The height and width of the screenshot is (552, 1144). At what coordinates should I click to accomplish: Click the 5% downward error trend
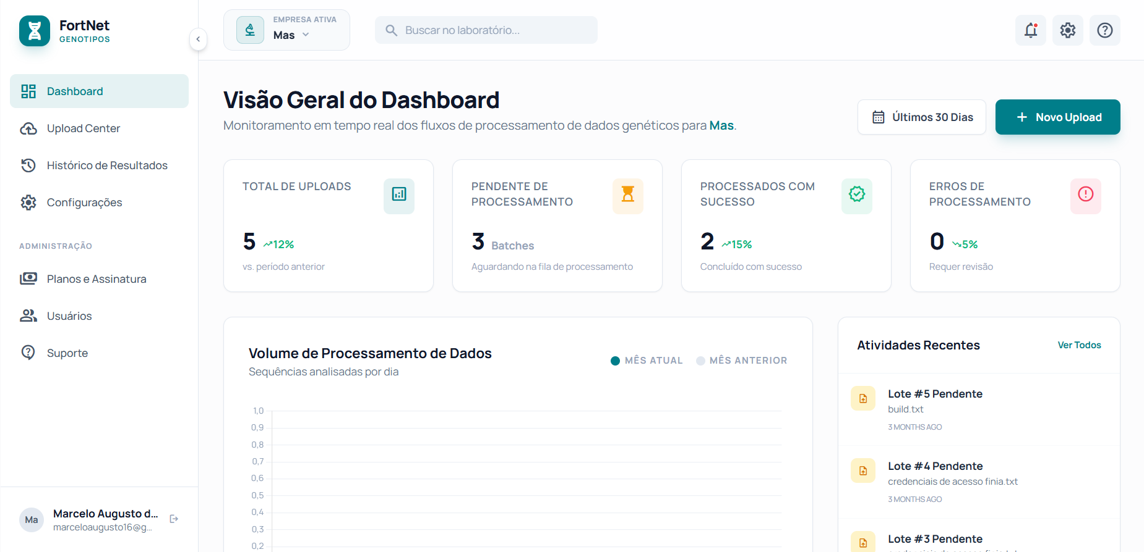tap(965, 244)
